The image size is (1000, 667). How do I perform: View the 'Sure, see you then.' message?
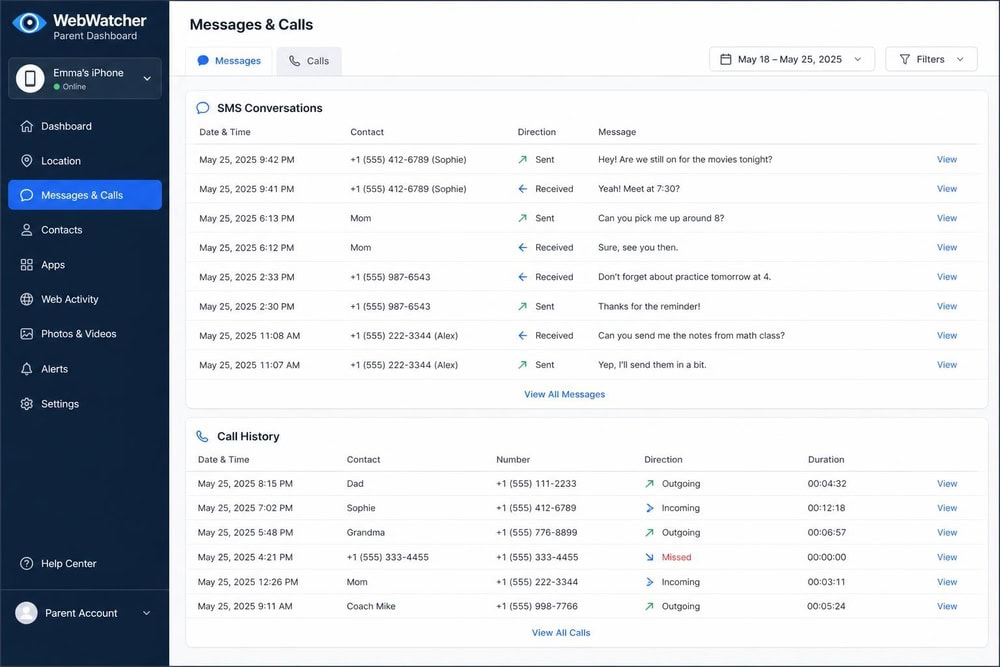click(x=946, y=247)
